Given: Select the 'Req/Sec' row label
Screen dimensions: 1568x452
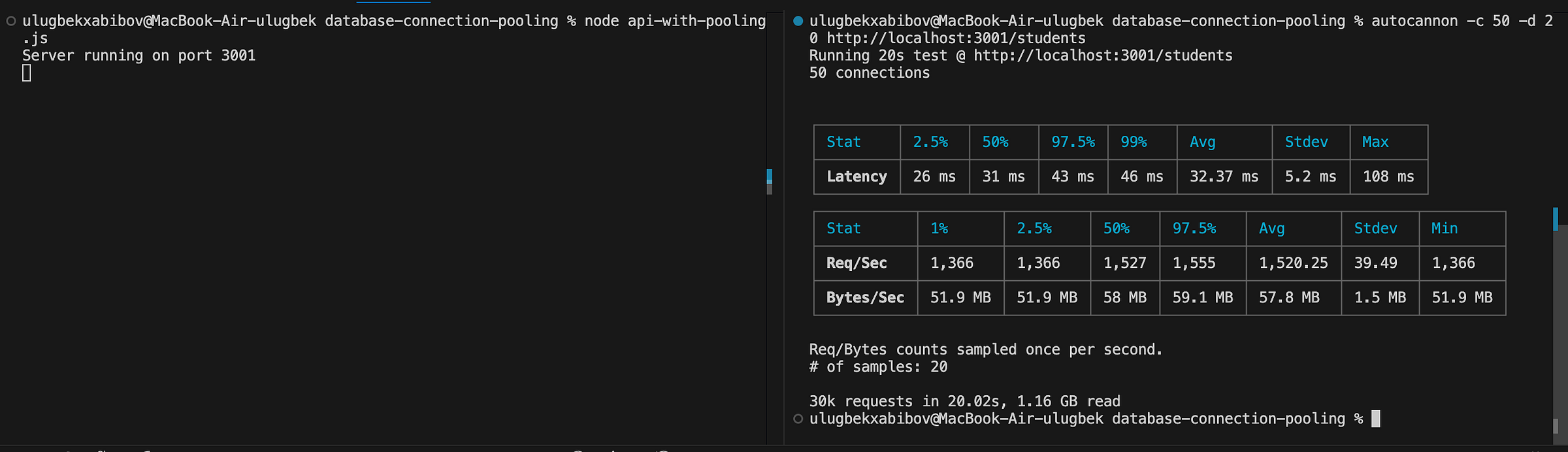Looking at the screenshot, I should 857,263.
